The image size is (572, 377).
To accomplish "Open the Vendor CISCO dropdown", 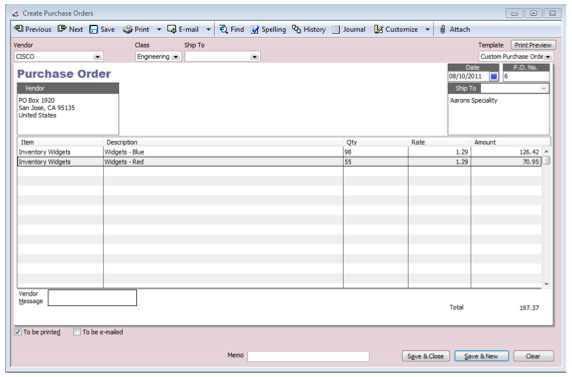I will pyautogui.click(x=97, y=57).
